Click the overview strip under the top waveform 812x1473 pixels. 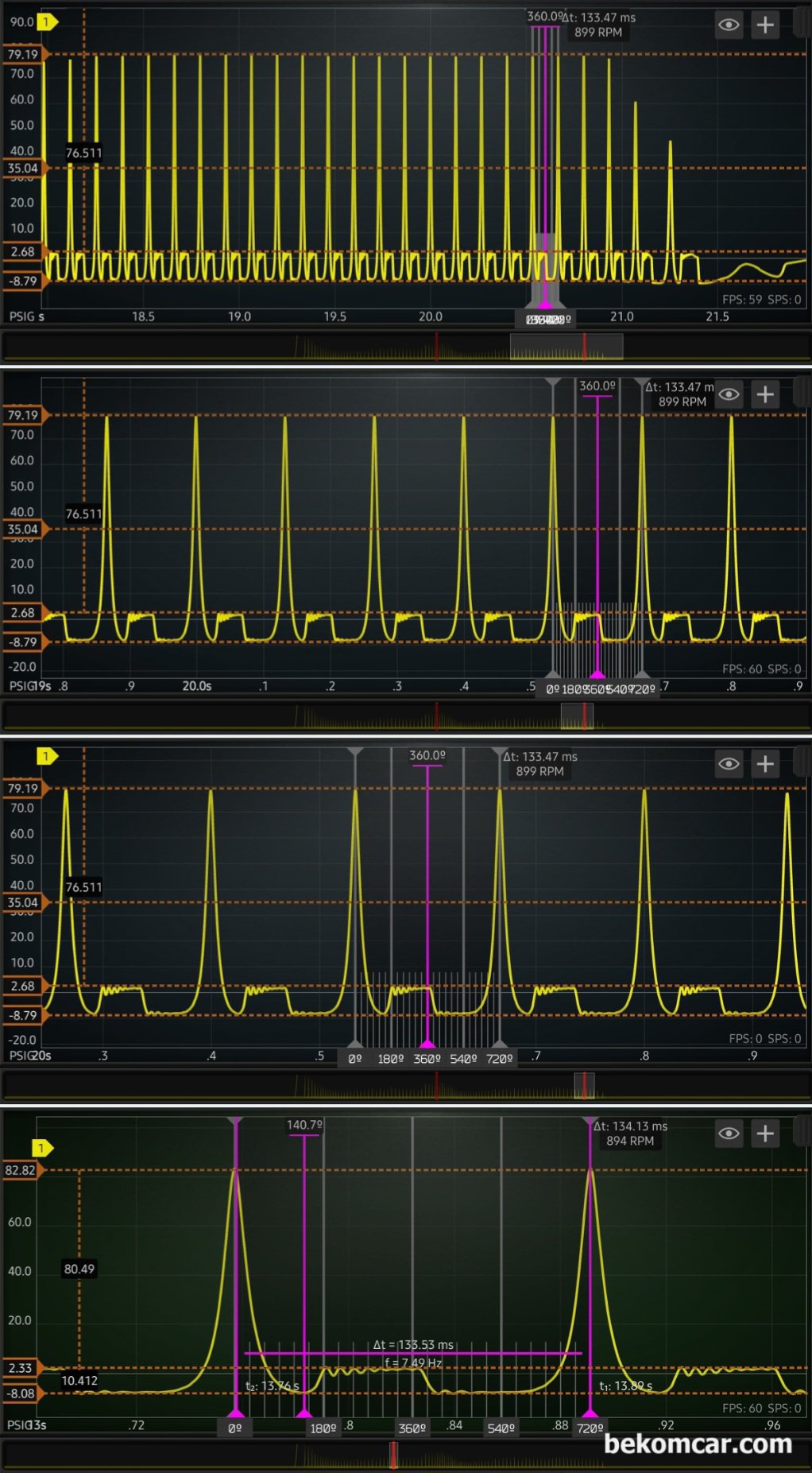coord(405,347)
